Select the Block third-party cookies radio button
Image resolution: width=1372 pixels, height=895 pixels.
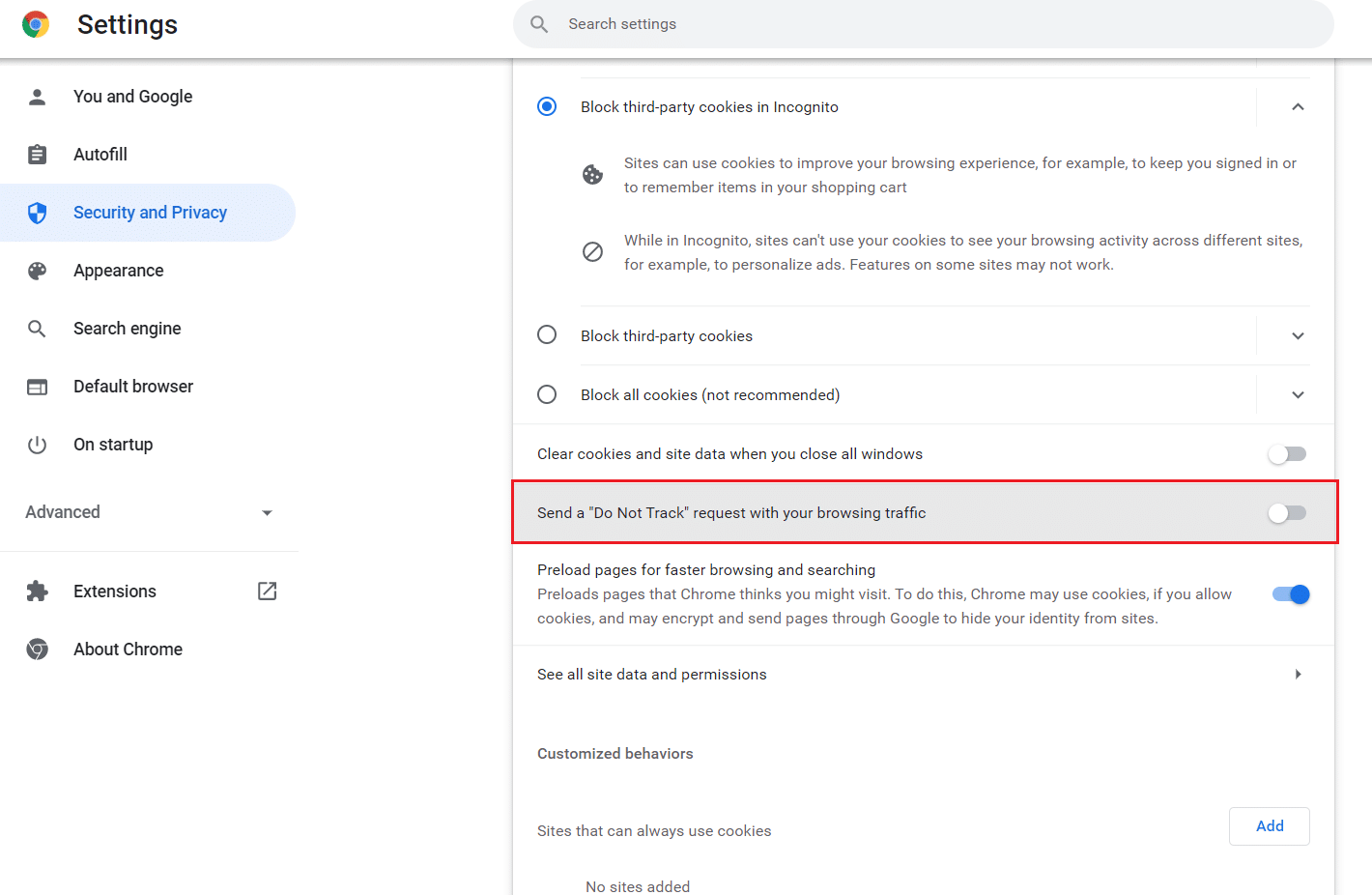click(x=547, y=335)
